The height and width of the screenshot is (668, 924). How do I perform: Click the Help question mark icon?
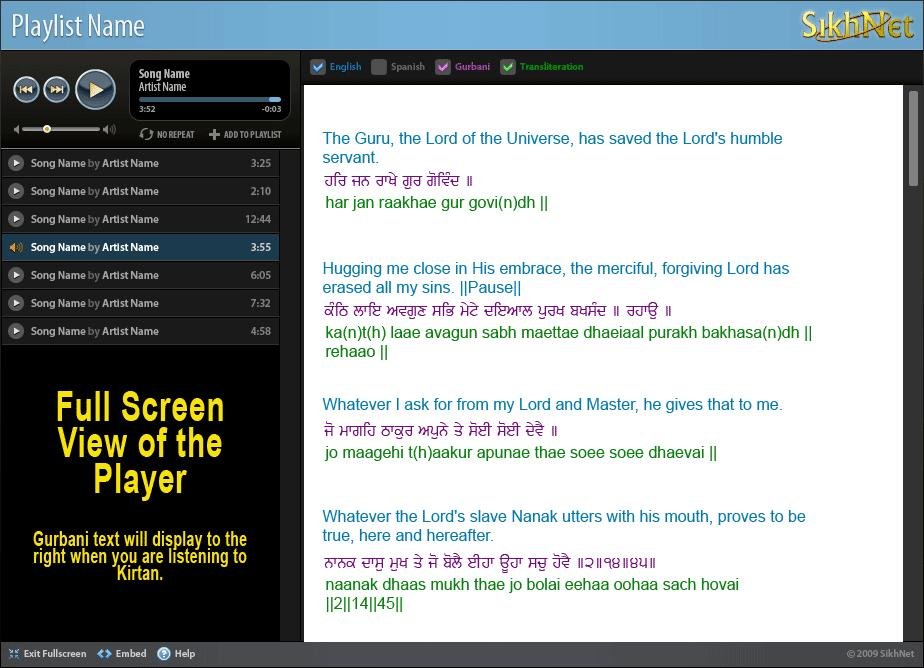[164, 653]
